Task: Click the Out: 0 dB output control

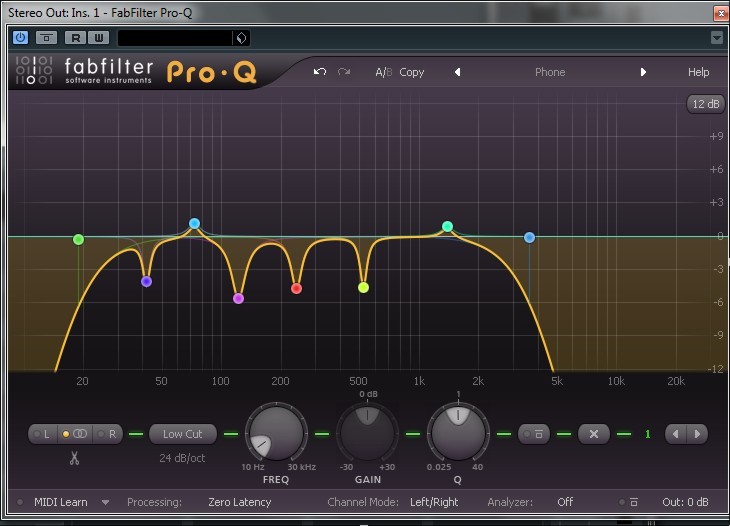Action: pos(685,502)
